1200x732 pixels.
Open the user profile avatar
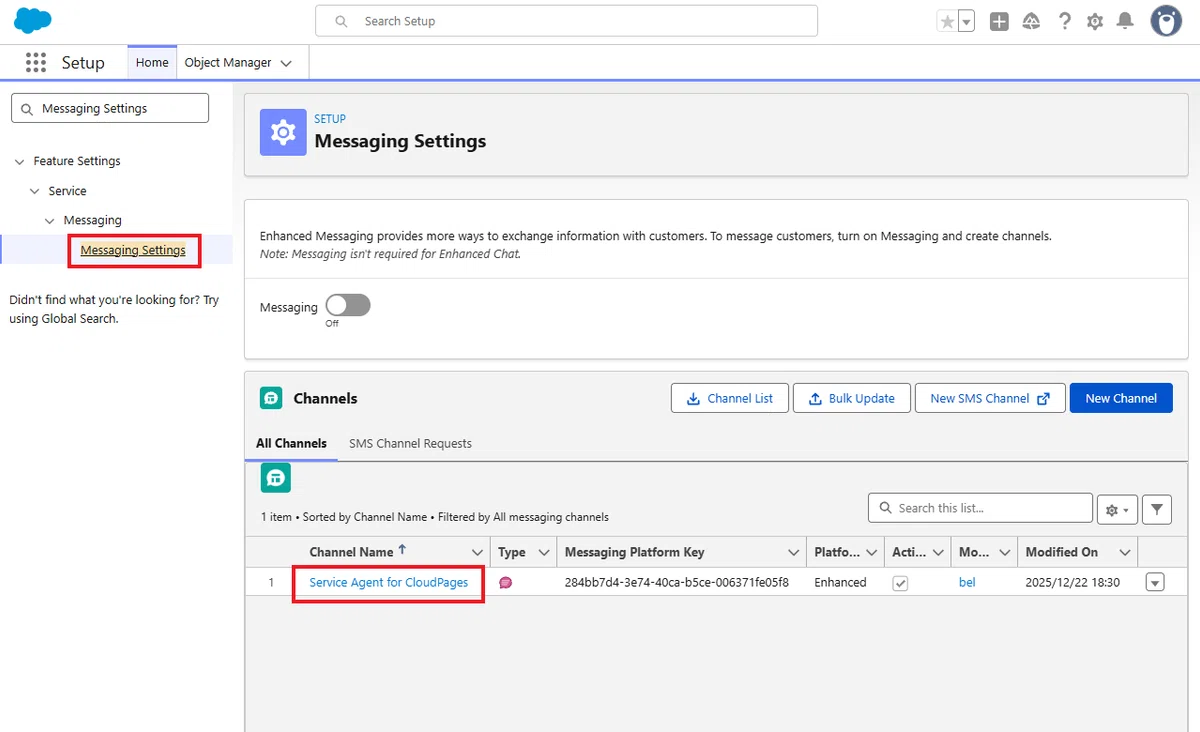tap(1166, 21)
